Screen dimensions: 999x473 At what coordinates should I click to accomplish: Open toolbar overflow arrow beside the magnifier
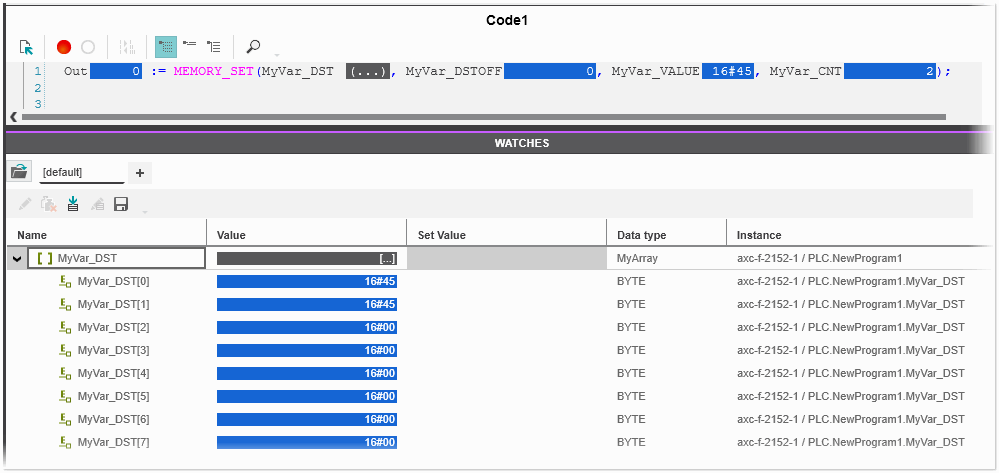pyautogui.click(x=277, y=53)
